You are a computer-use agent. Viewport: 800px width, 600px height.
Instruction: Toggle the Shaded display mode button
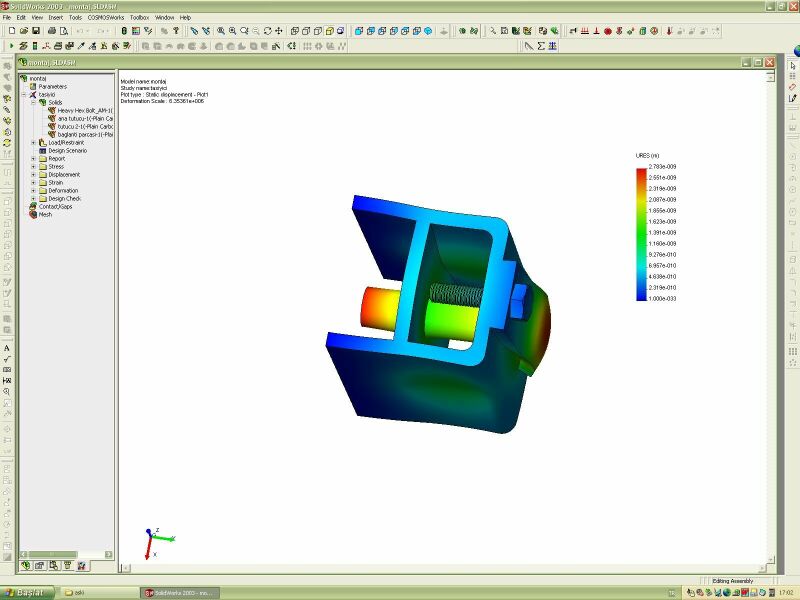click(x=329, y=31)
